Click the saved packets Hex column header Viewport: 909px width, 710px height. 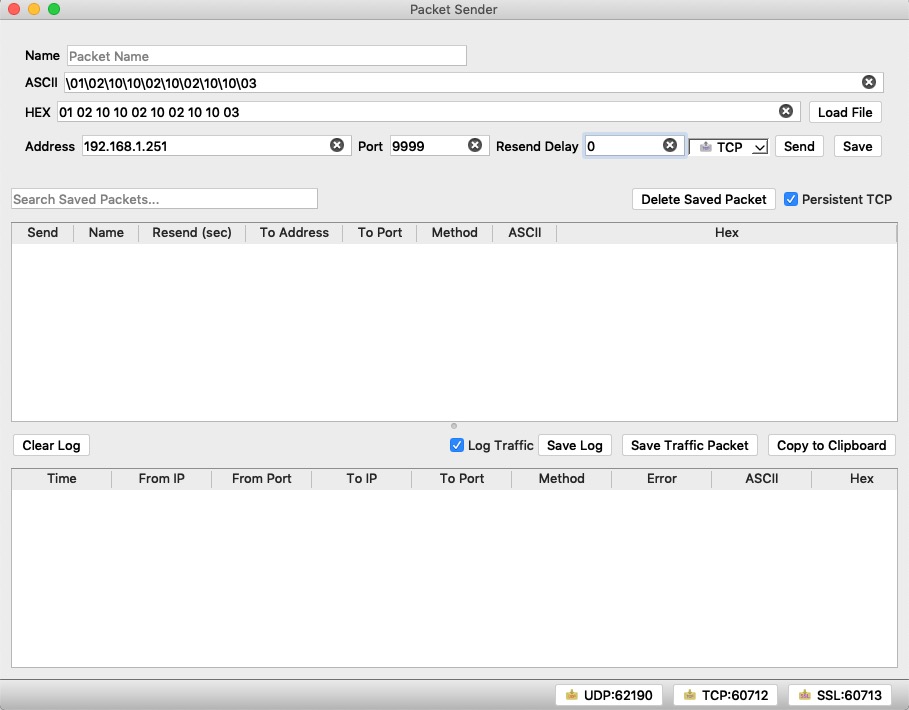(x=726, y=232)
